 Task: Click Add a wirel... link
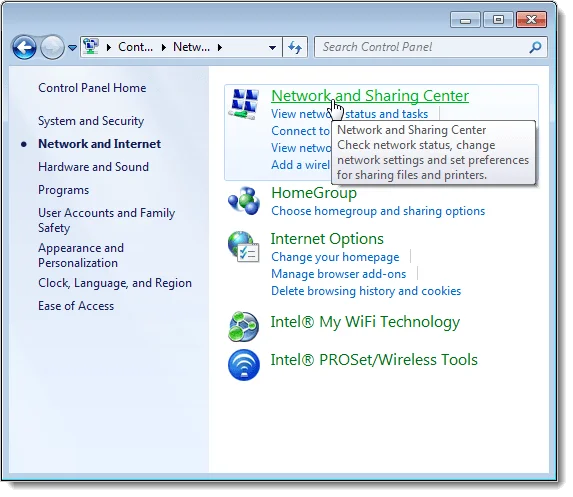(x=300, y=165)
